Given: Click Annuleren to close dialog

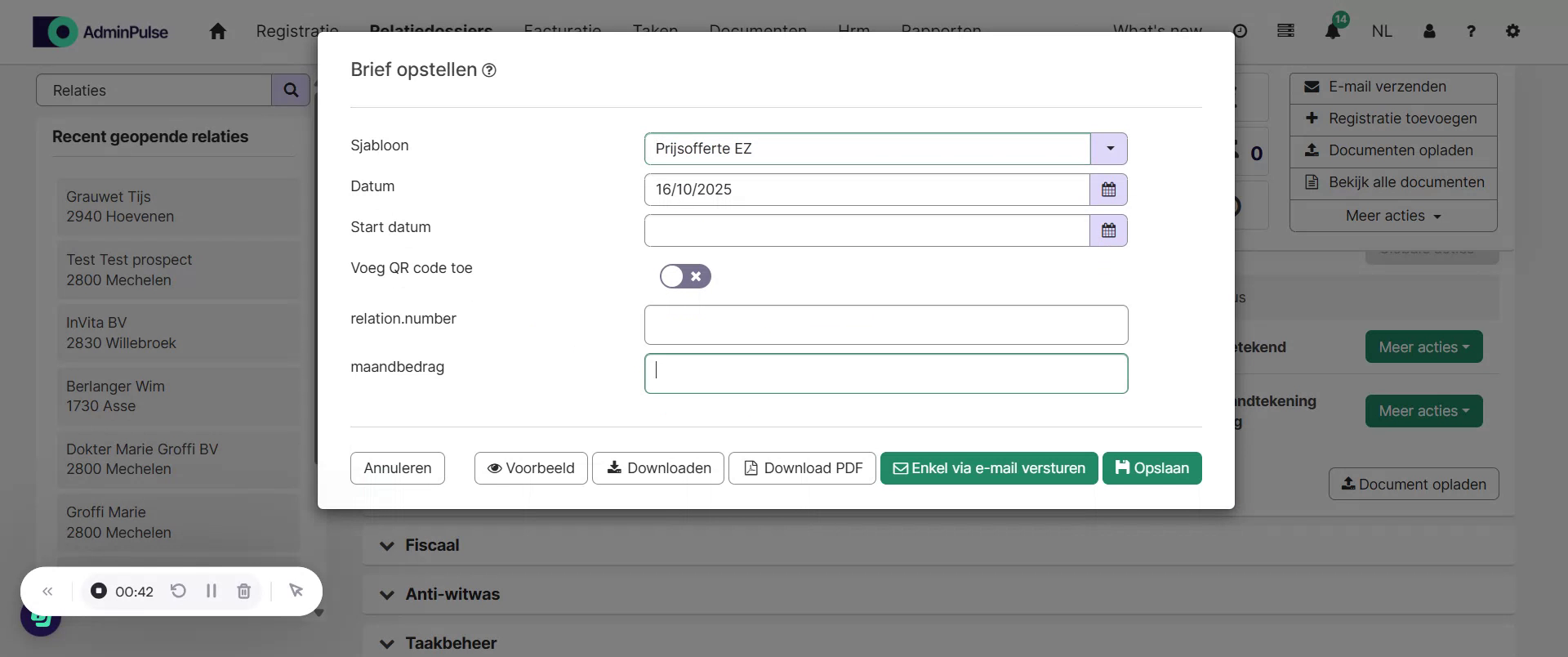Looking at the screenshot, I should pos(398,468).
